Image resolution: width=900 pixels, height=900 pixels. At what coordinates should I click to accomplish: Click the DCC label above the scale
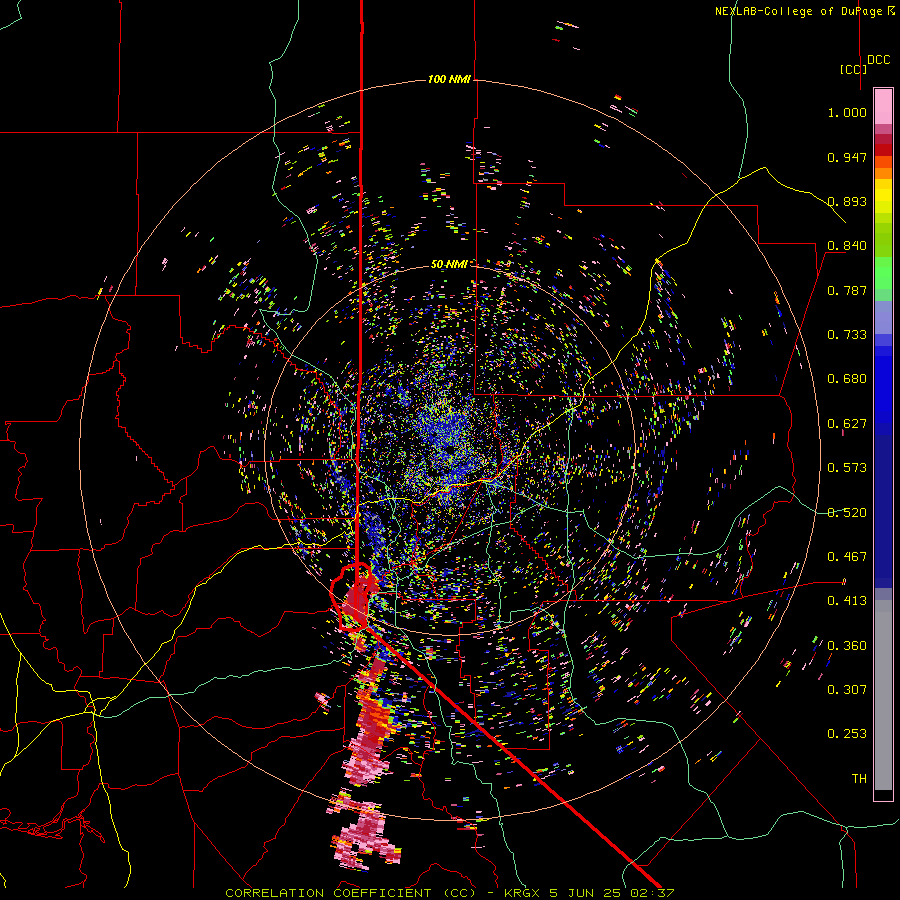(879, 60)
